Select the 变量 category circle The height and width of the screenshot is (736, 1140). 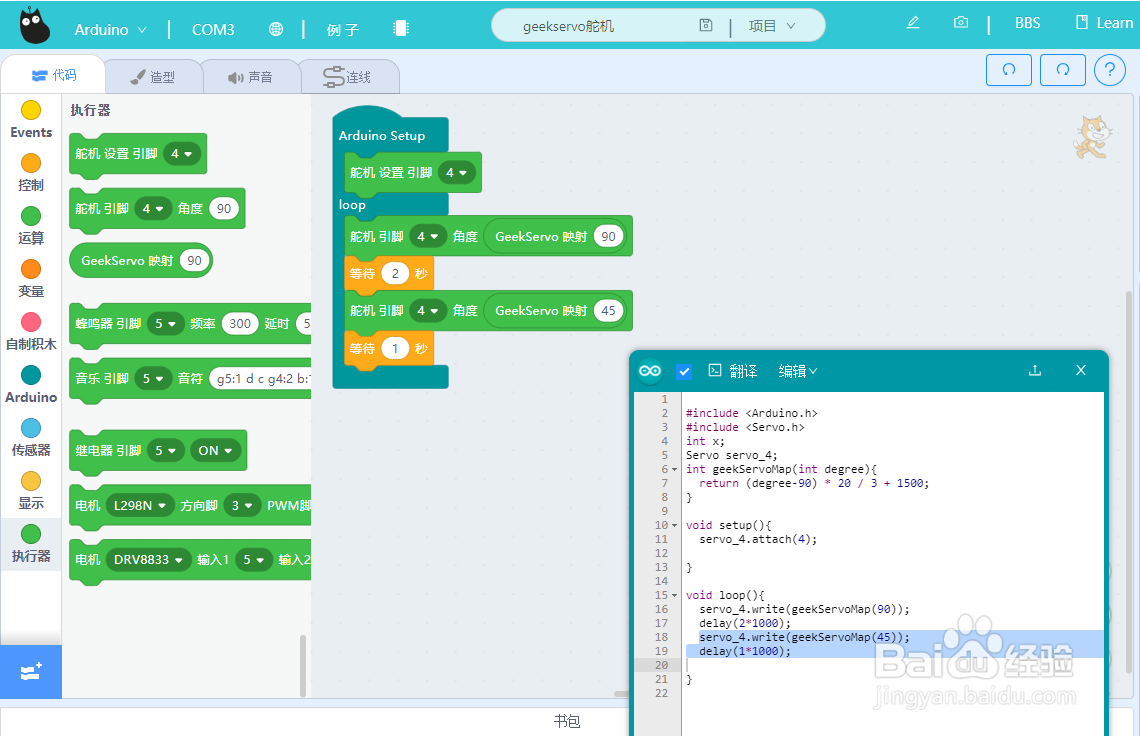tap(31, 269)
